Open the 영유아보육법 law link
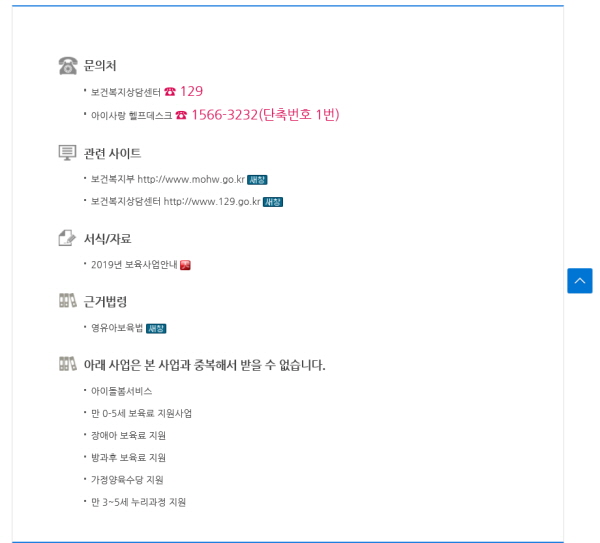This screenshot has width=600, height=543. (x=117, y=328)
